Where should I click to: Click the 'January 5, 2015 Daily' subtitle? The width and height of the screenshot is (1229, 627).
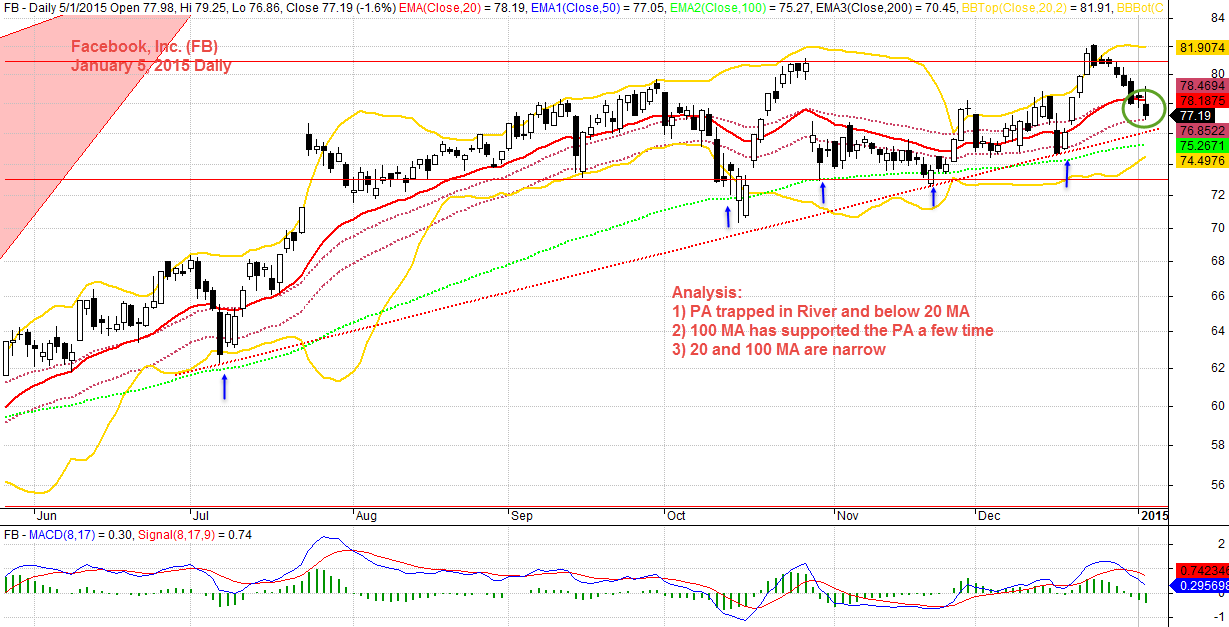[151, 65]
